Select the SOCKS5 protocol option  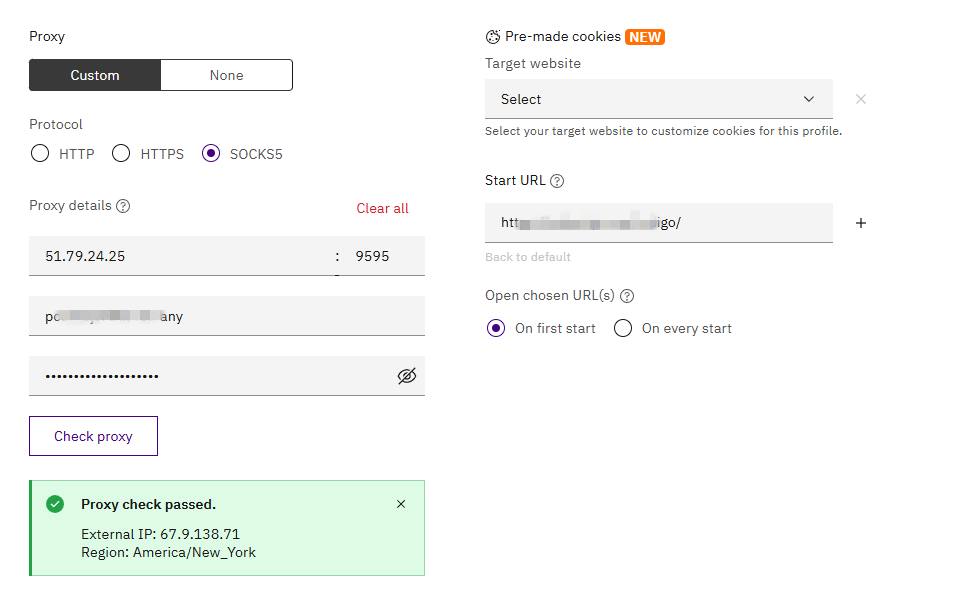tap(211, 154)
